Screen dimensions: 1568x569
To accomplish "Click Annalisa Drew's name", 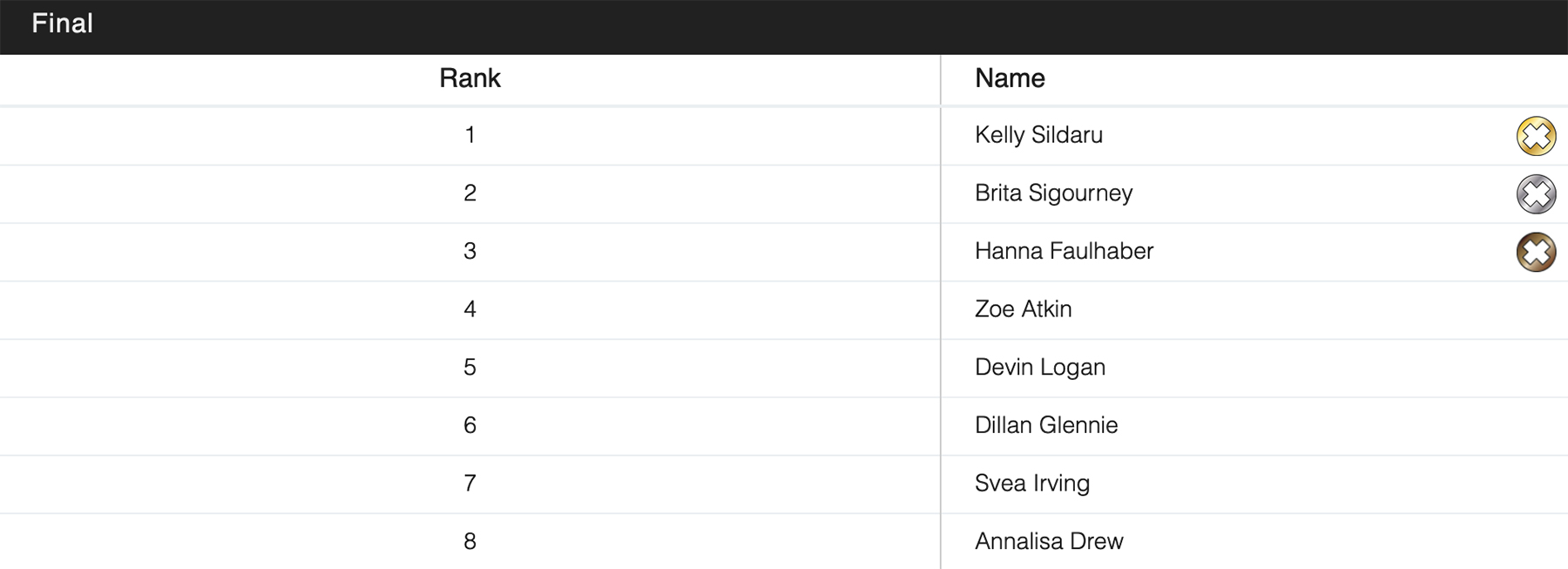I will pyautogui.click(x=1049, y=541).
